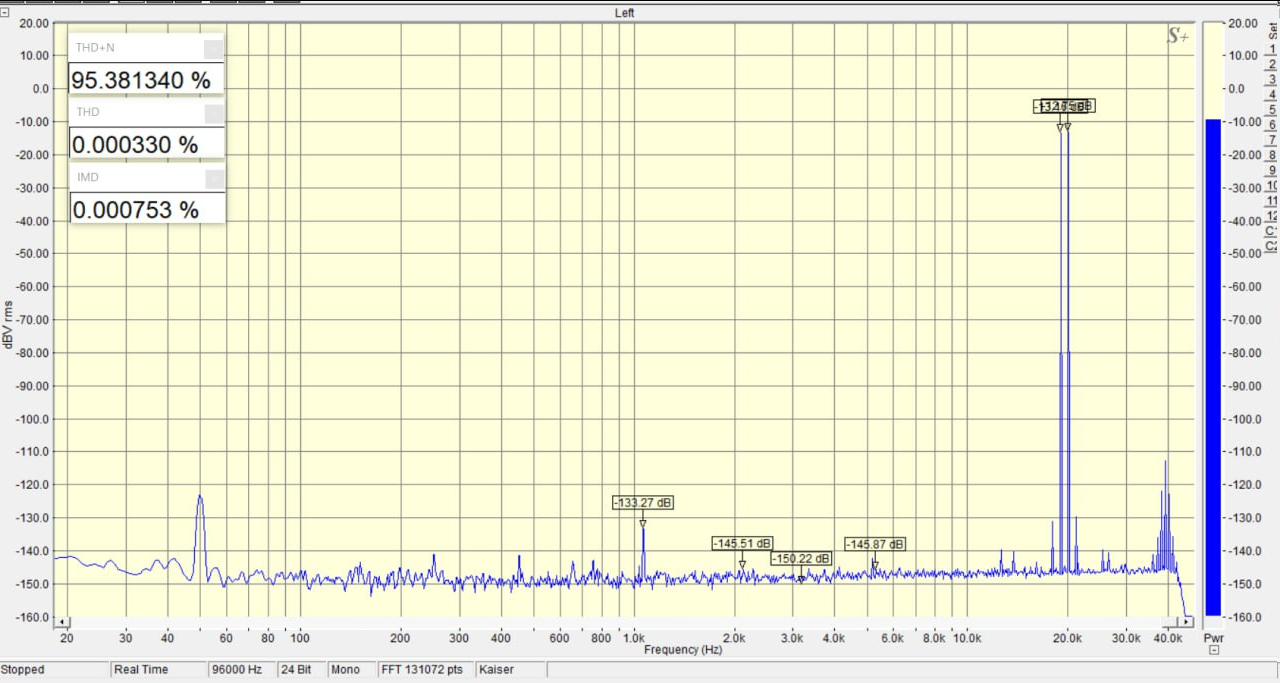Click the Pwr label under meter
This screenshot has height=683, width=1280.
(1213, 637)
